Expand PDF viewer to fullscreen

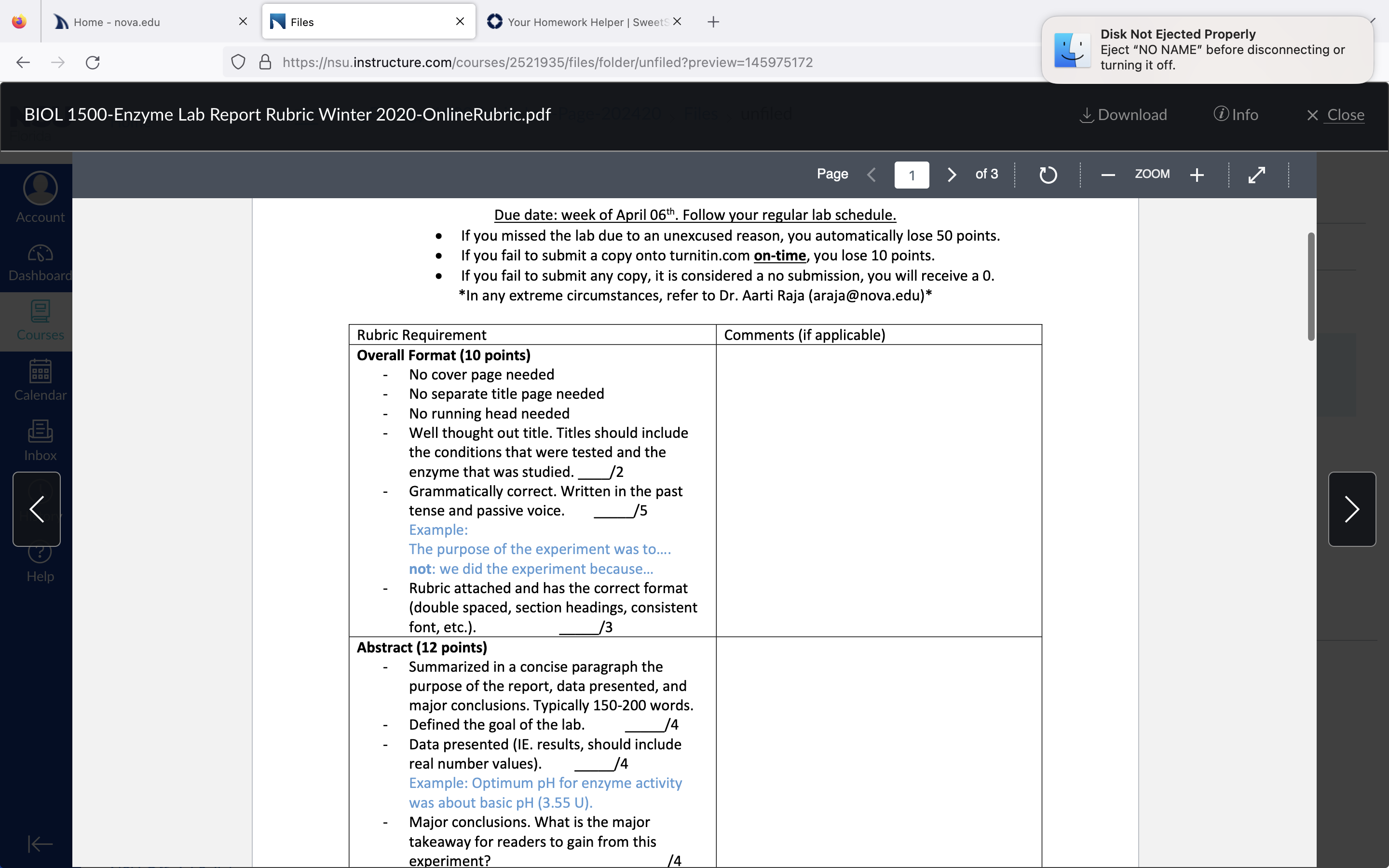(1257, 175)
